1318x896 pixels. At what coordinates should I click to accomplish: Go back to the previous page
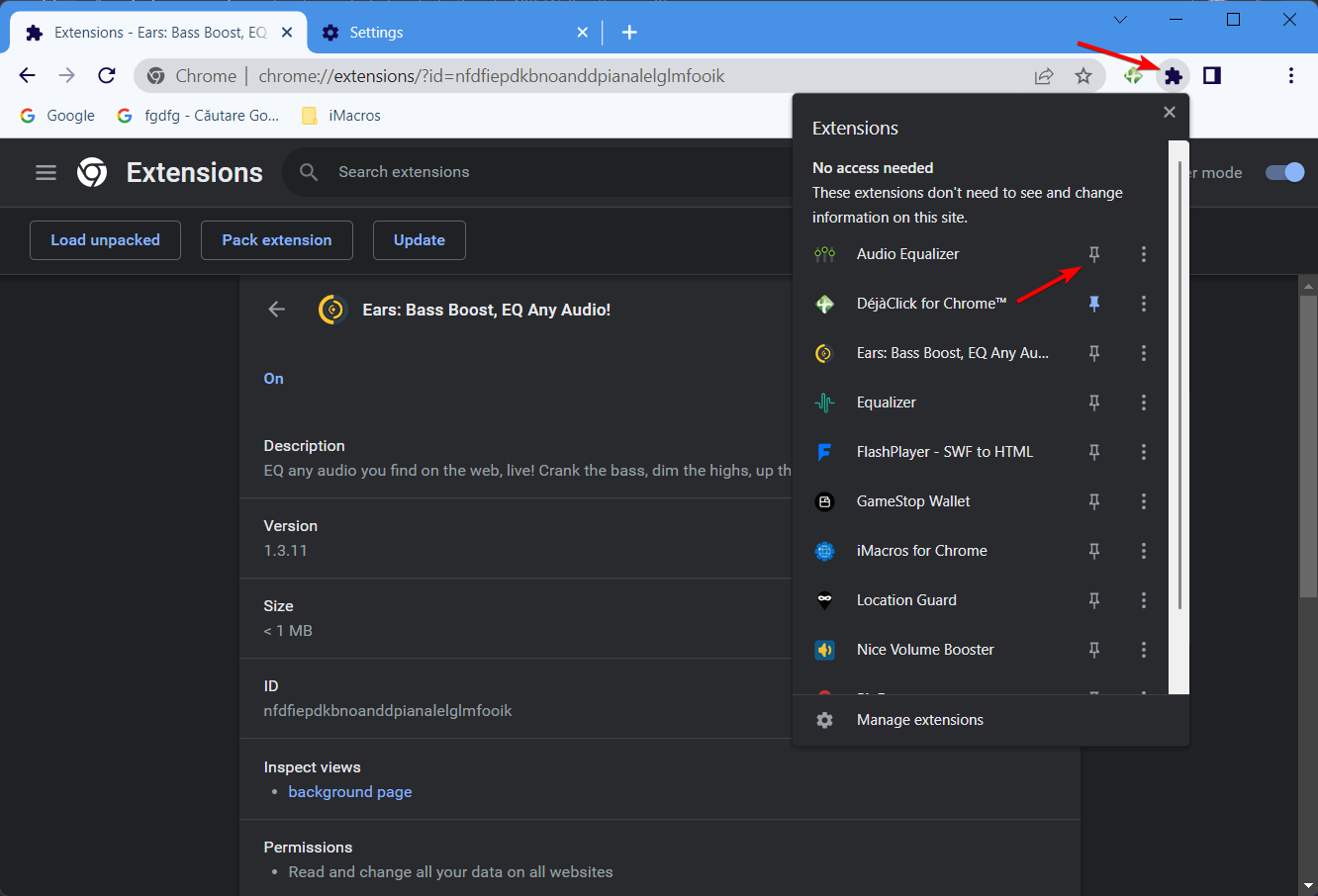tap(28, 76)
